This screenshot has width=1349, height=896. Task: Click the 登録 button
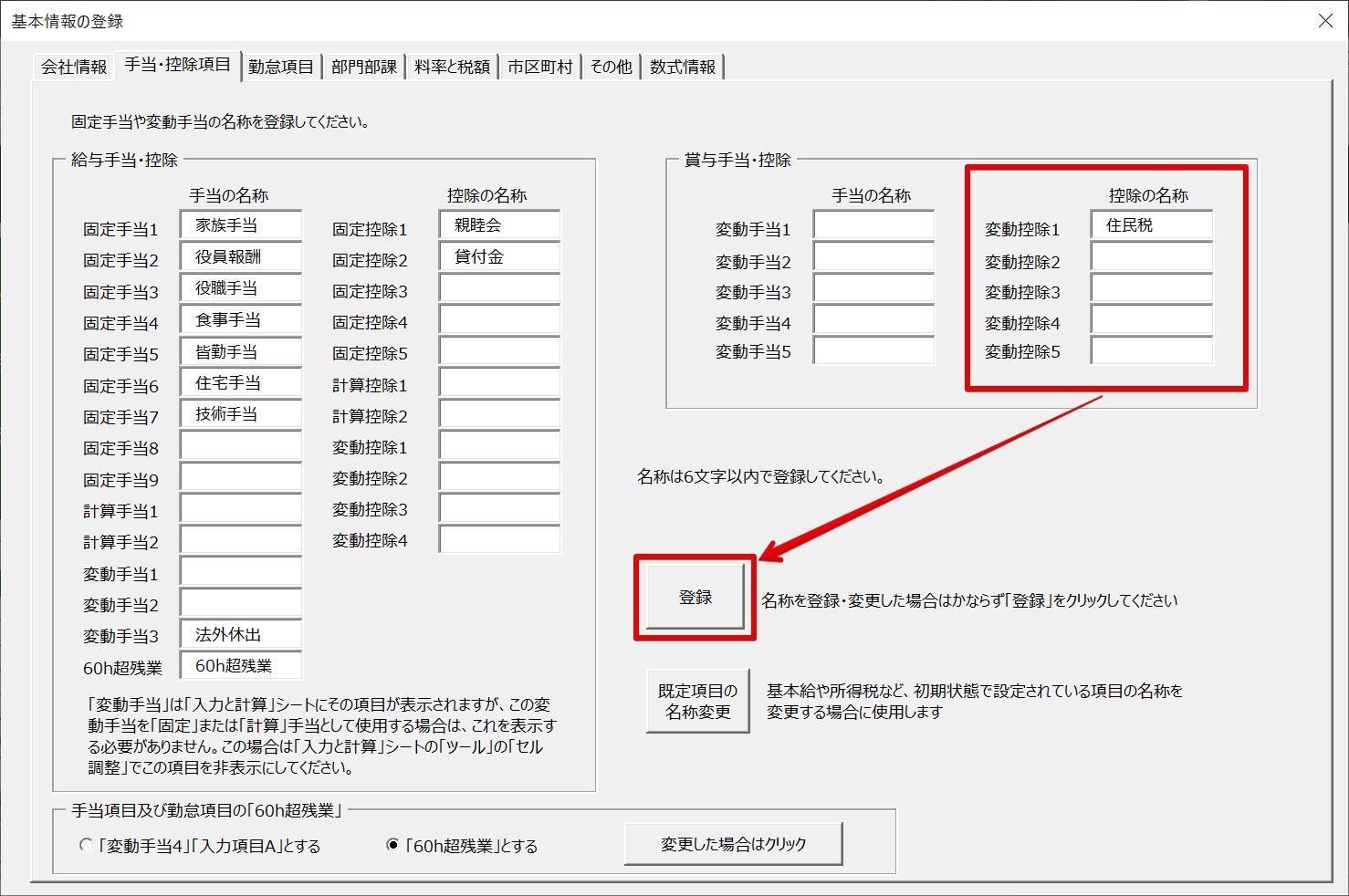click(x=695, y=598)
